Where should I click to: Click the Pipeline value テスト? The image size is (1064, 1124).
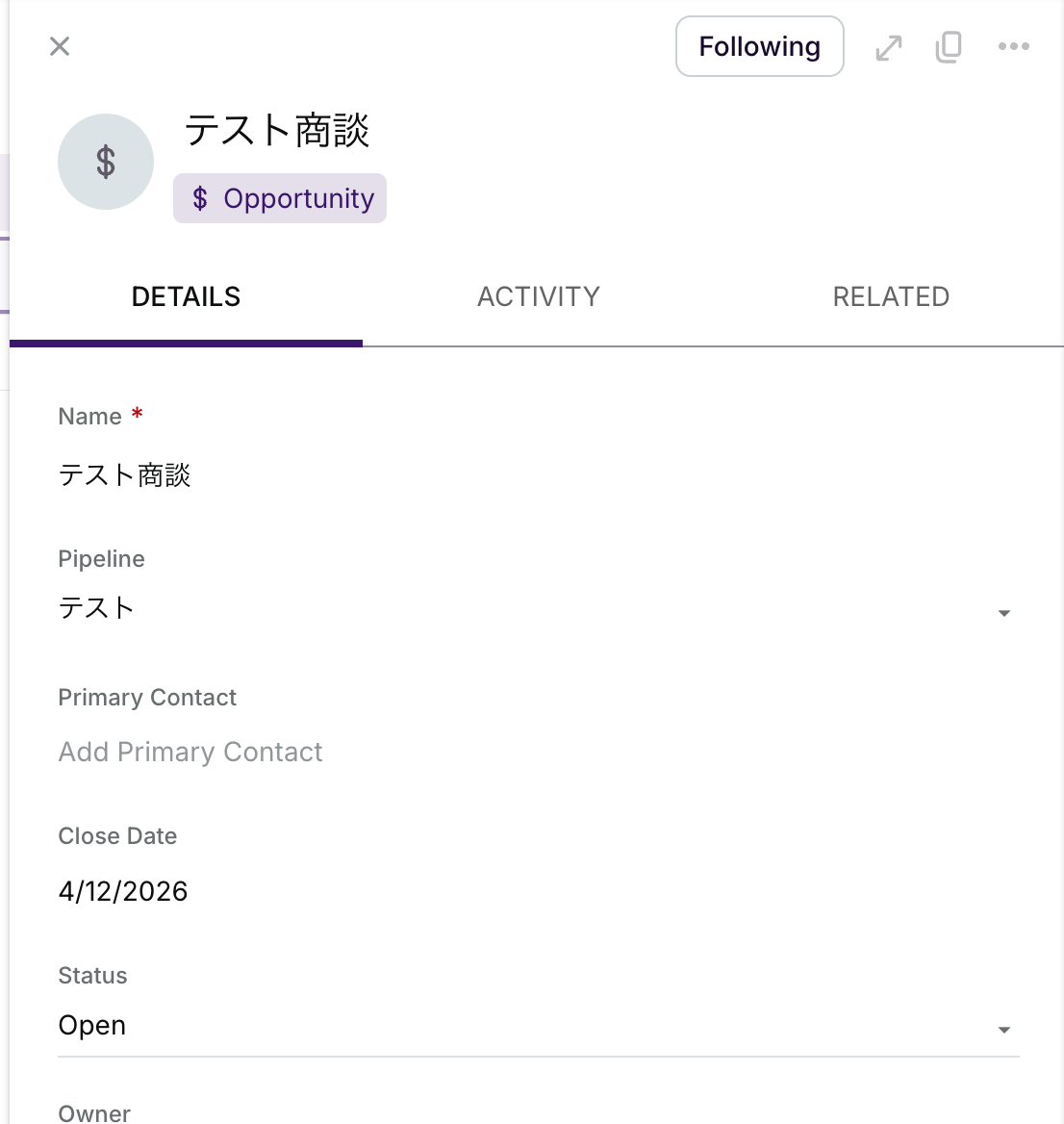(96, 608)
